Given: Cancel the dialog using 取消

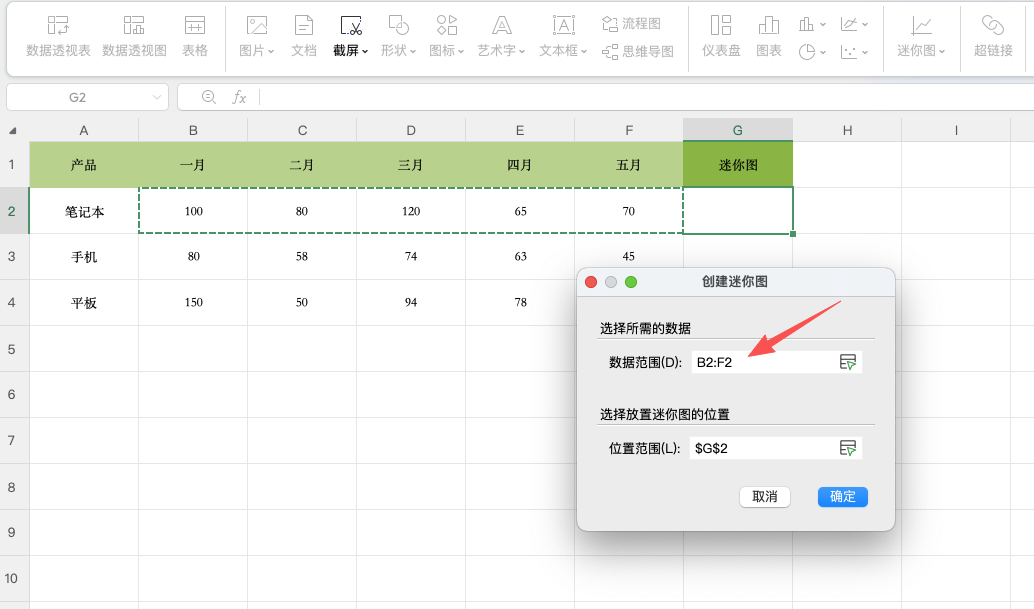Looking at the screenshot, I should point(765,496).
